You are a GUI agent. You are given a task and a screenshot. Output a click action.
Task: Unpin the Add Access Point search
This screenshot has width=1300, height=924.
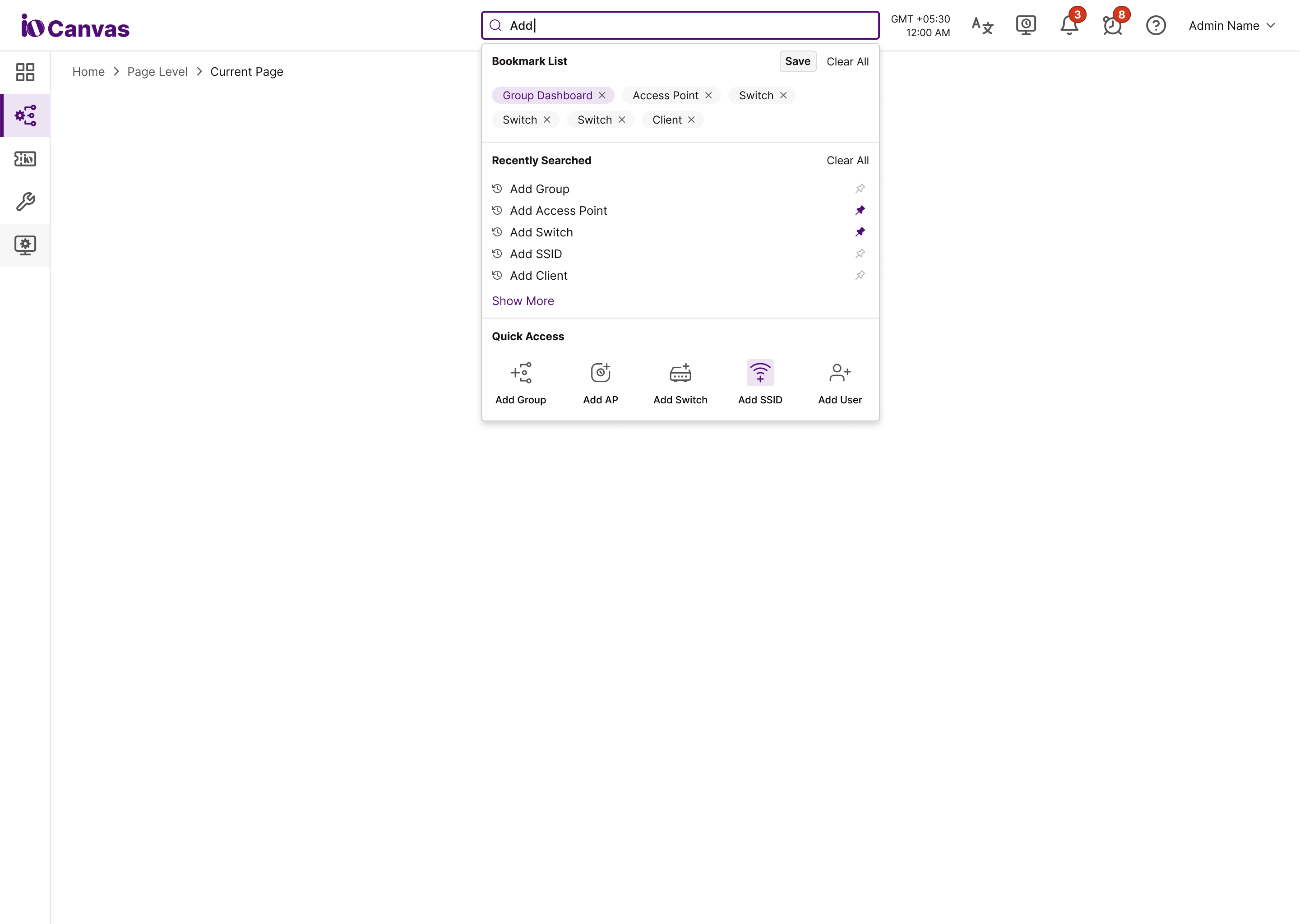pyautogui.click(x=860, y=211)
